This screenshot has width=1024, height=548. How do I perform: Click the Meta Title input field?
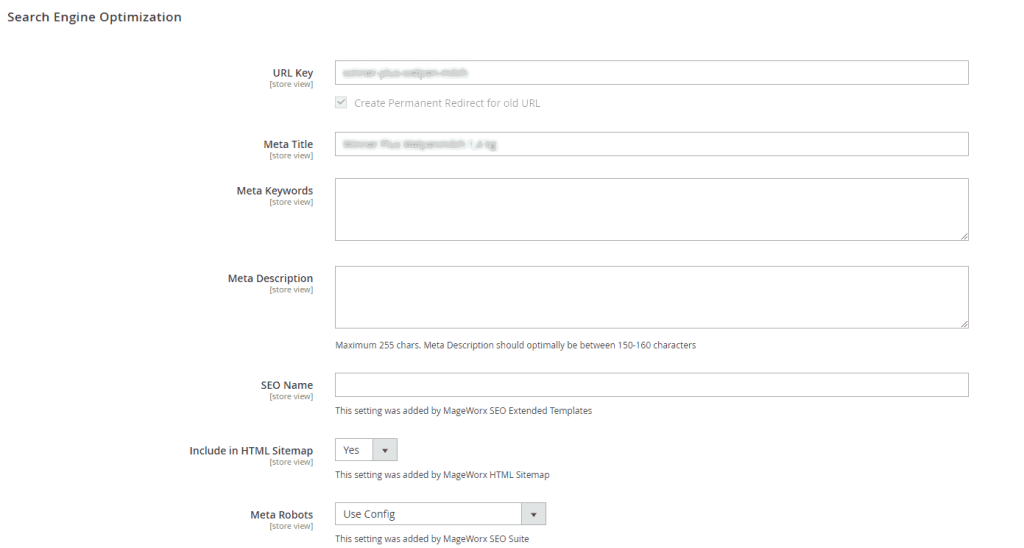651,144
